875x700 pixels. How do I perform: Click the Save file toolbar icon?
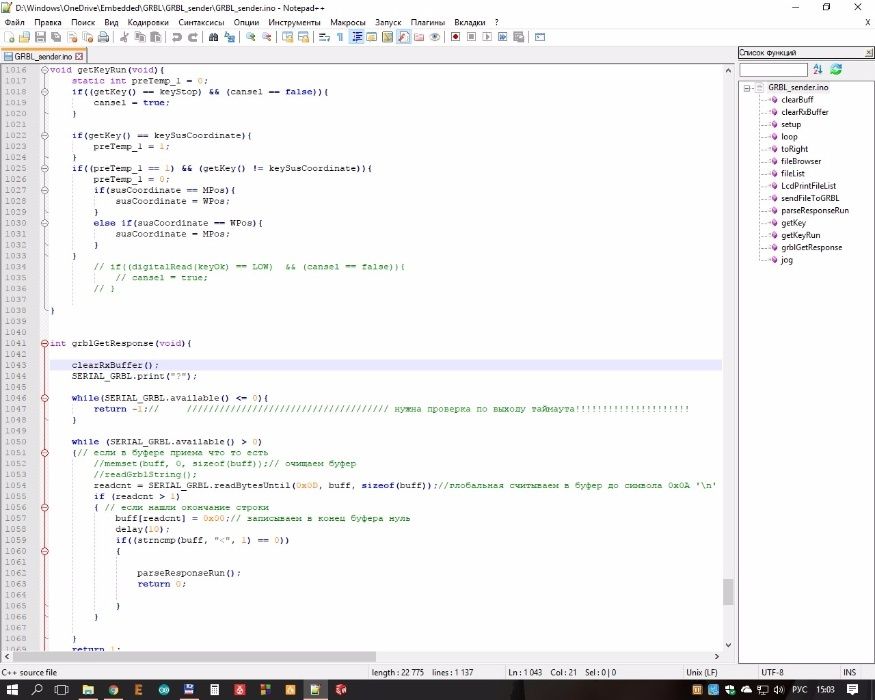[40, 37]
